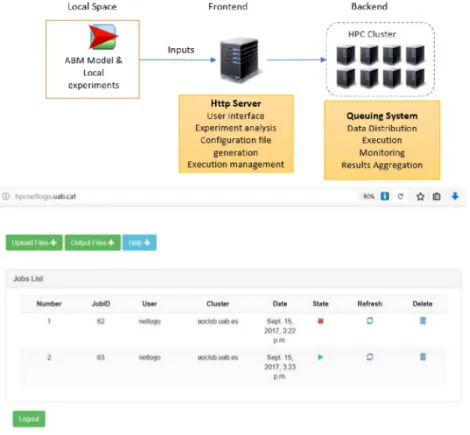Click the Http Server heading

[236, 103]
